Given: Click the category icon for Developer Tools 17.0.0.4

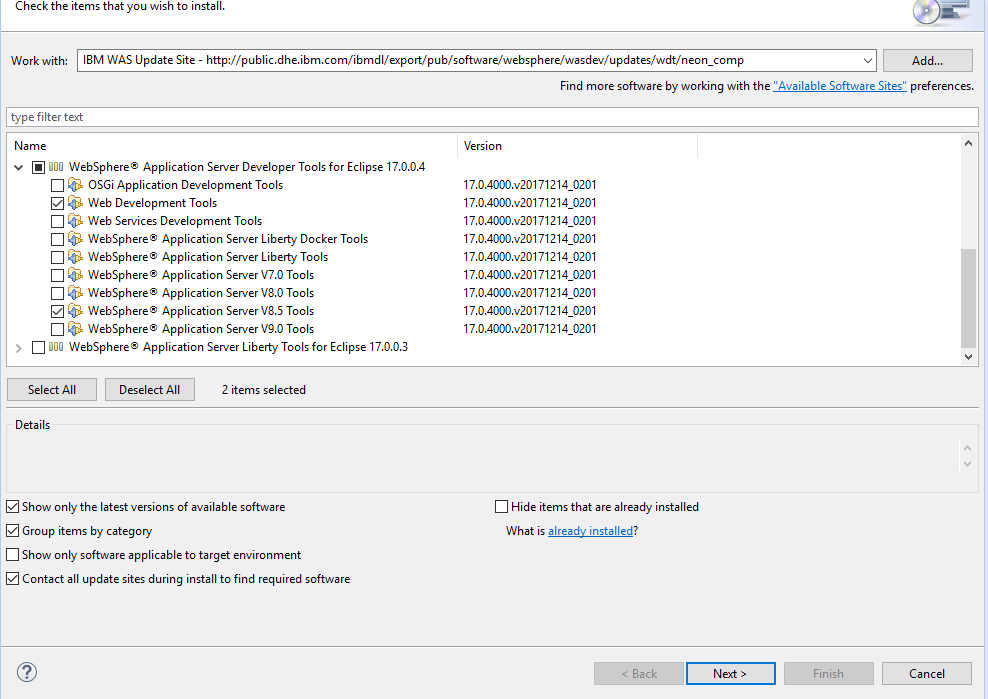Looking at the screenshot, I should coord(56,167).
